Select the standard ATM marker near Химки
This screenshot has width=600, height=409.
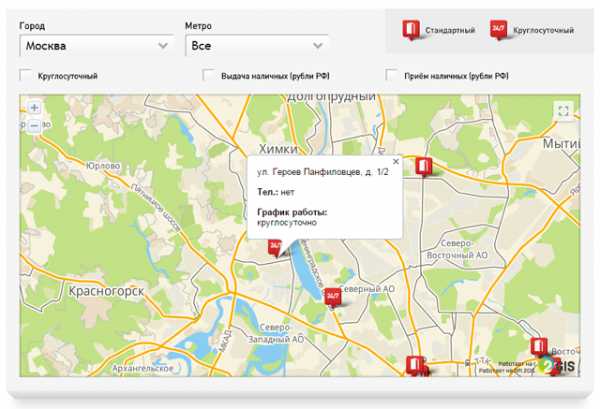(424, 166)
